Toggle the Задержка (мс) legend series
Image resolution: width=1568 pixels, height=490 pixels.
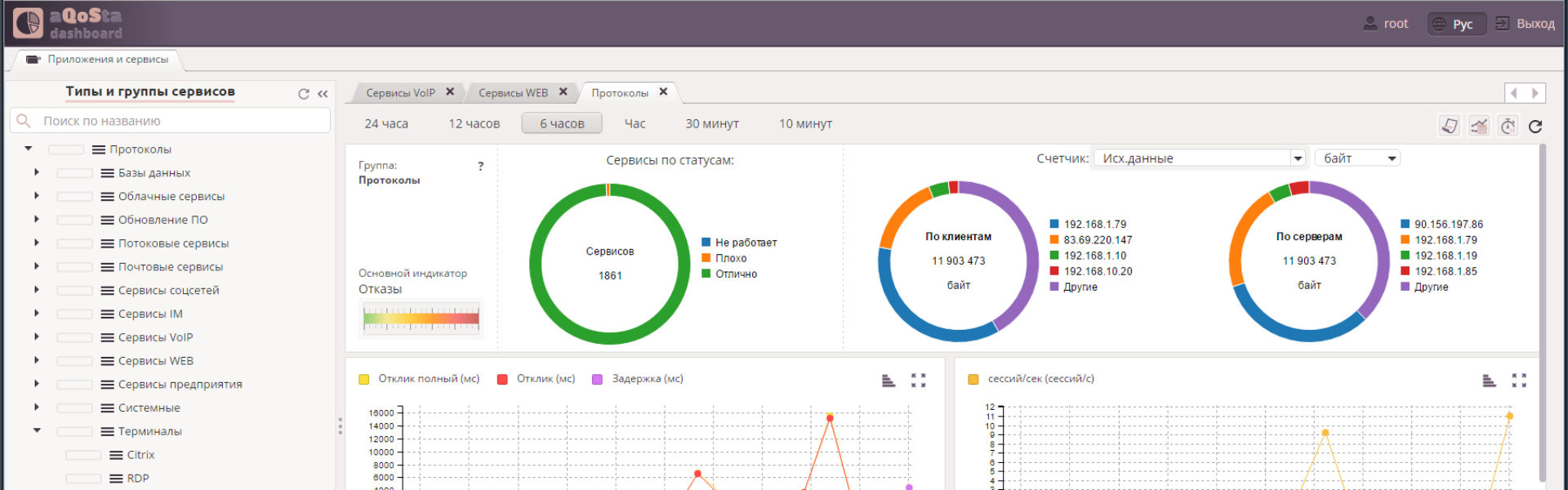click(638, 379)
